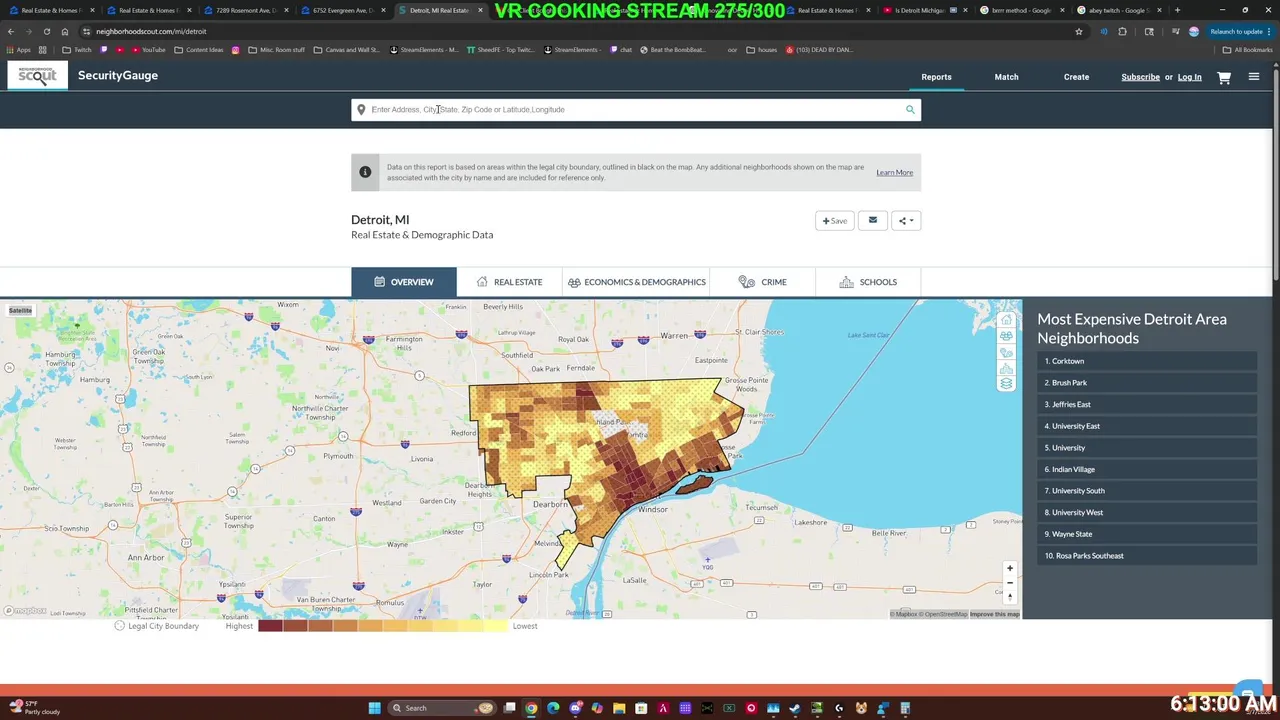Open the stacked layers map icon
Screen dimensions: 1280x720
point(1006,384)
